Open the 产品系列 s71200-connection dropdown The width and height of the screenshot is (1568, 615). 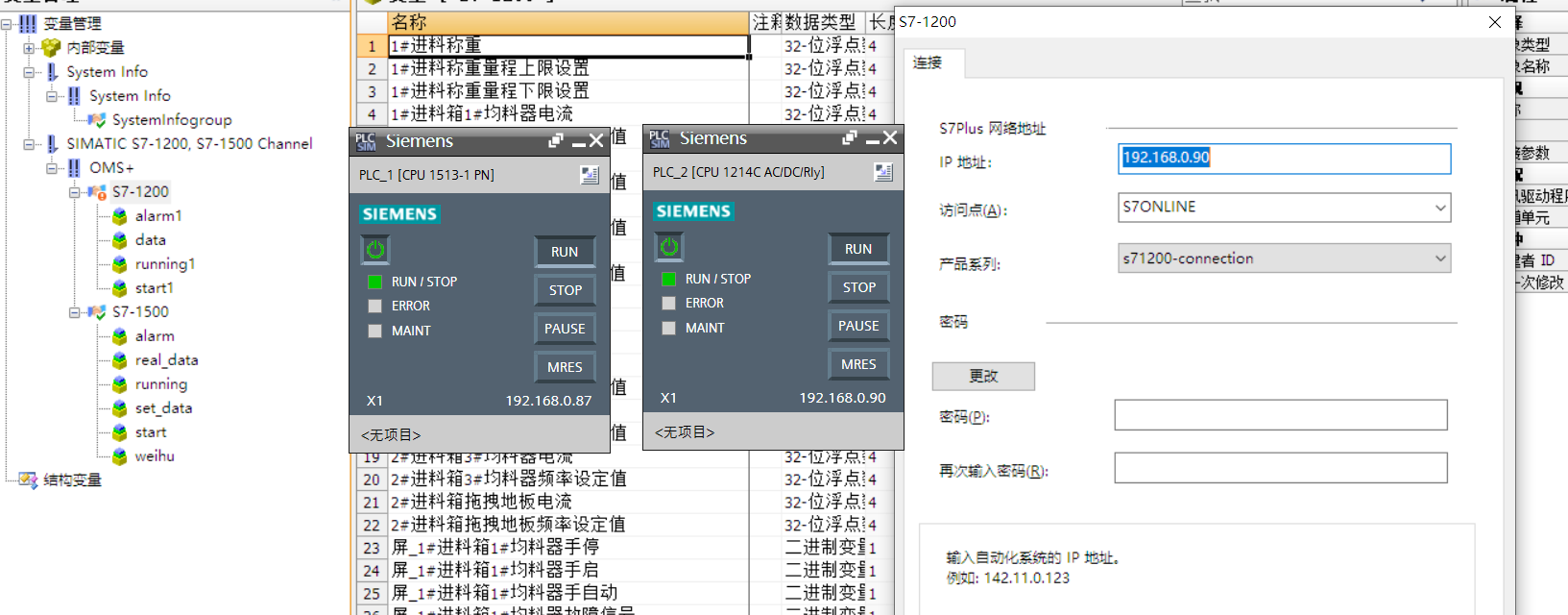(1439, 258)
